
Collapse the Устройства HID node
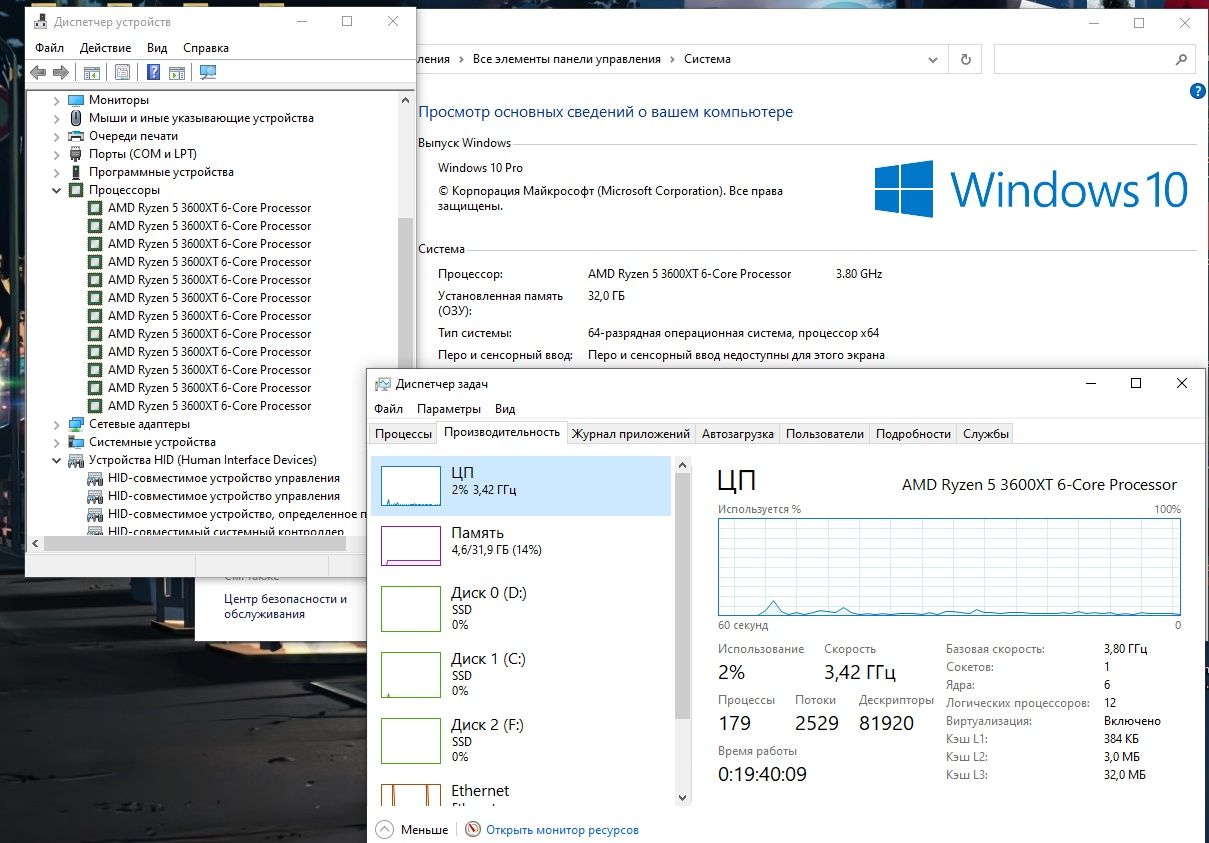coord(56,460)
